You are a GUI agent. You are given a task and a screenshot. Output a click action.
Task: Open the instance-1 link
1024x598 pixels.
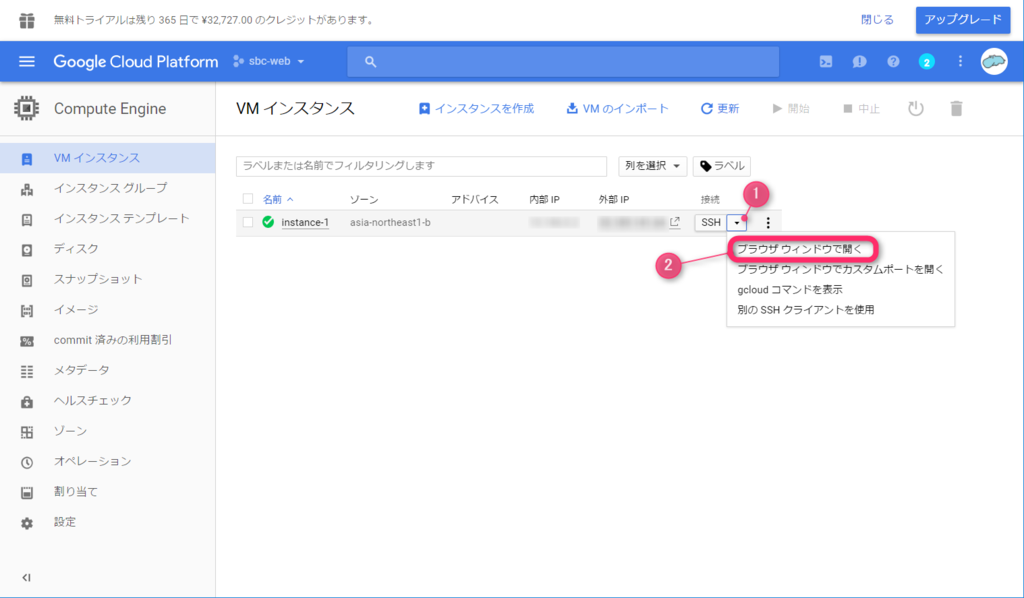coord(303,222)
